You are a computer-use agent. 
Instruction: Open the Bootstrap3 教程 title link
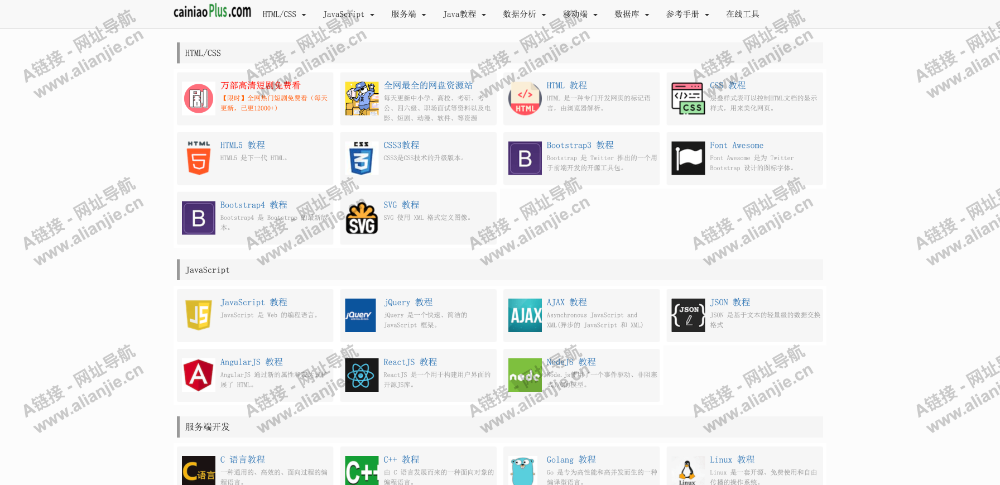pyautogui.click(x=580, y=146)
